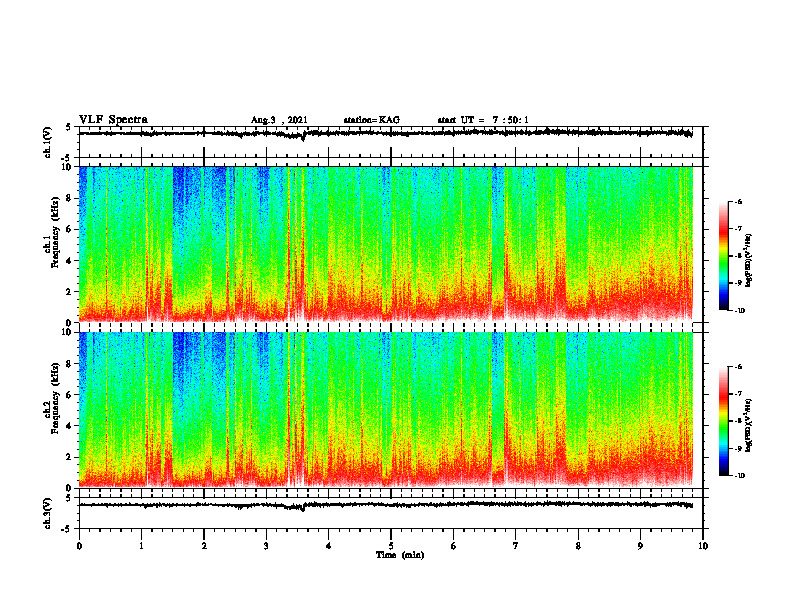
Task: Click the "station=KAG" header label
Action: pos(372,120)
